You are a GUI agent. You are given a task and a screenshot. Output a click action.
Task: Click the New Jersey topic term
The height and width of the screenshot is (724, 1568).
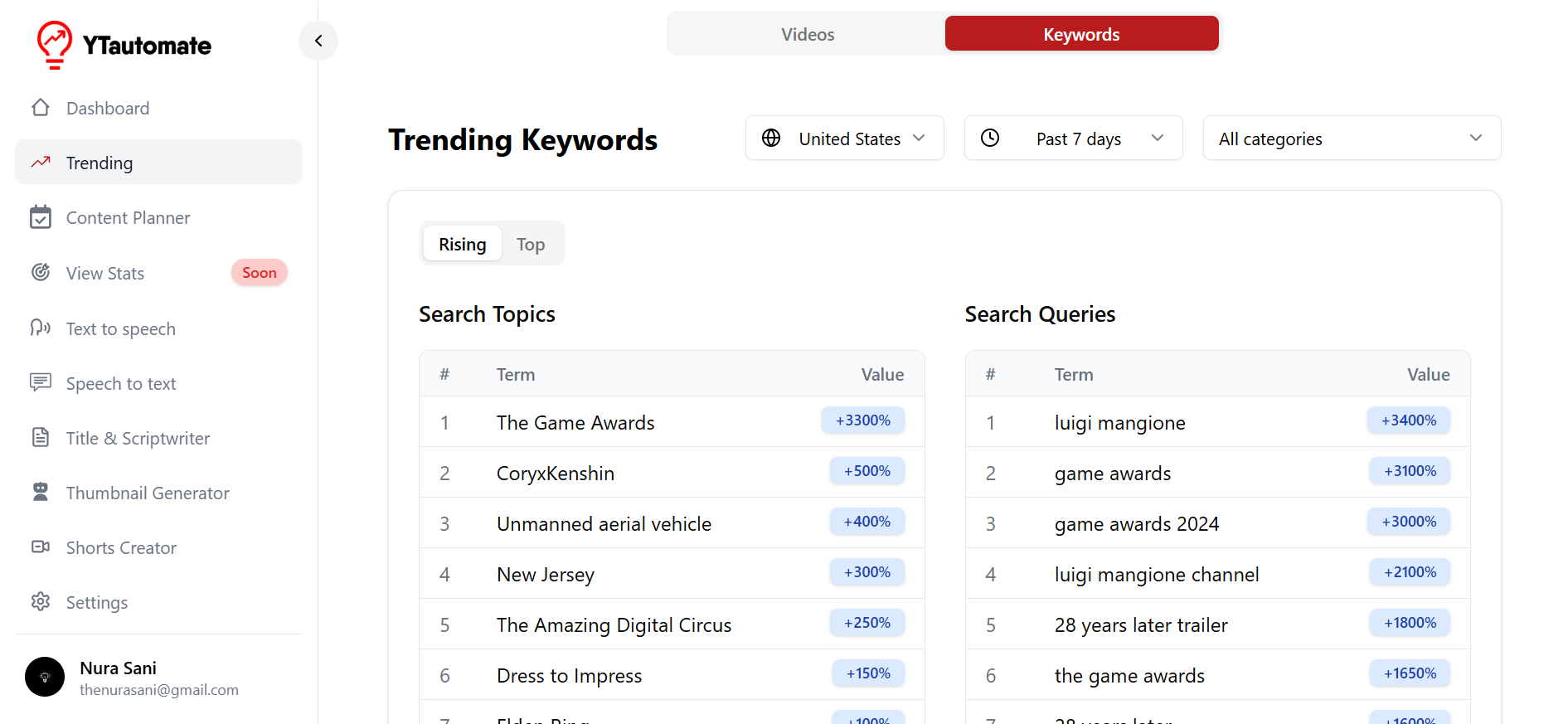pos(546,575)
